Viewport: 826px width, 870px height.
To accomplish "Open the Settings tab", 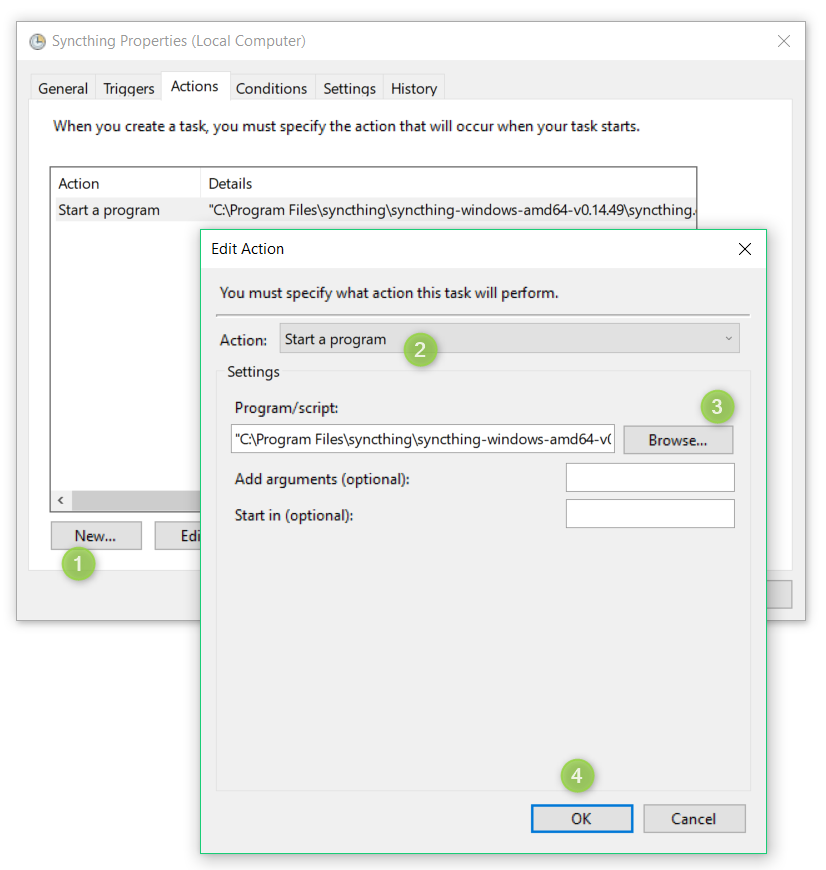I will point(349,88).
